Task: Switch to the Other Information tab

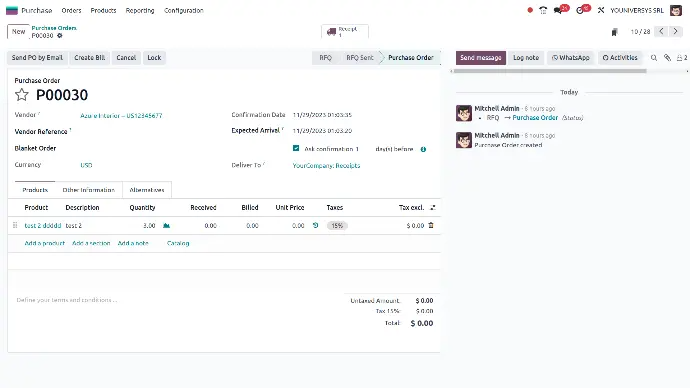Action: [88, 190]
